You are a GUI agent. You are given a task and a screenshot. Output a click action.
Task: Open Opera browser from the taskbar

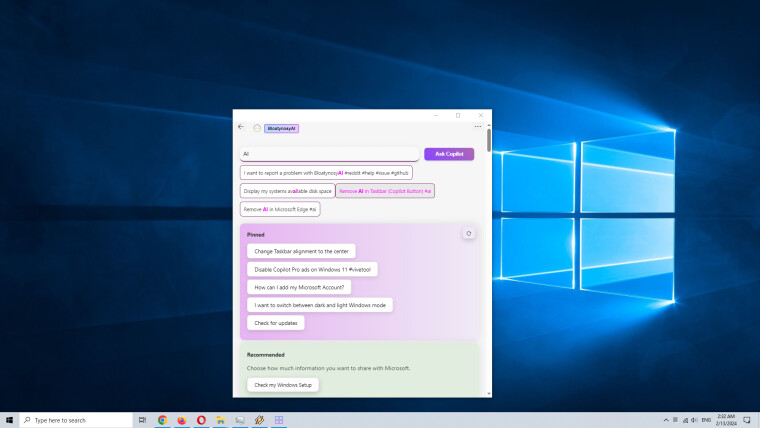tap(201, 420)
